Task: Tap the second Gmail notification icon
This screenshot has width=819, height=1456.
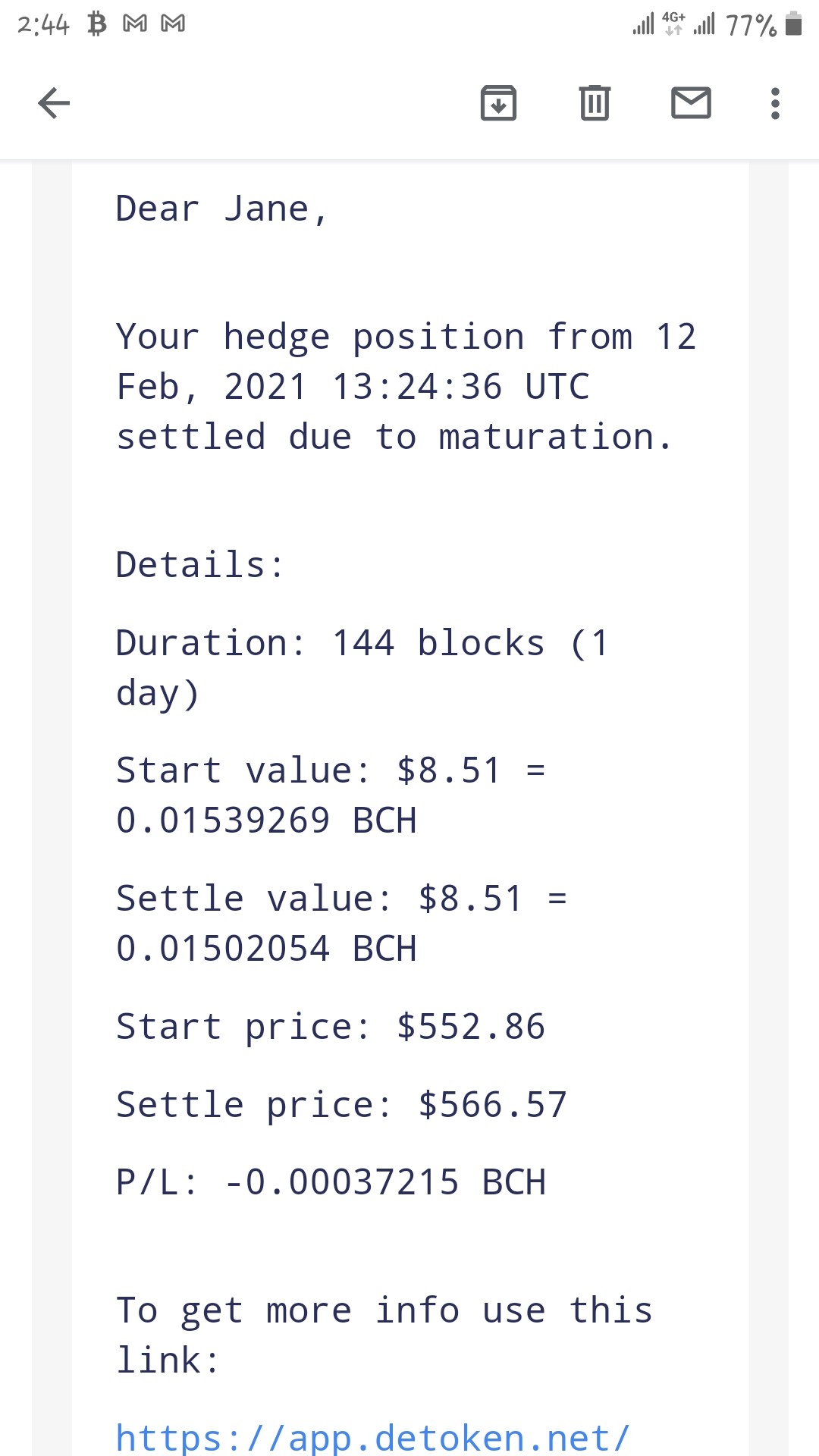Action: (173, 24)
